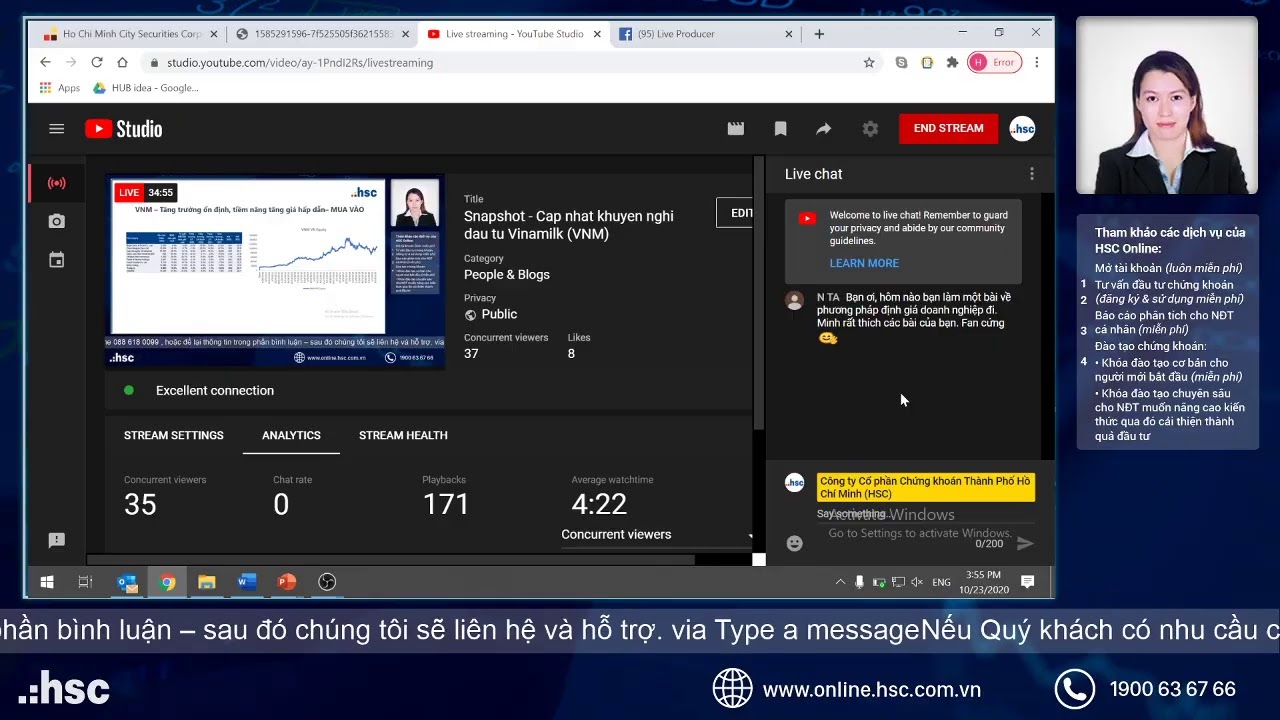Click the Average watchtime value 4:22
The width and height of the screenshot is (1280, 720).
599,504
